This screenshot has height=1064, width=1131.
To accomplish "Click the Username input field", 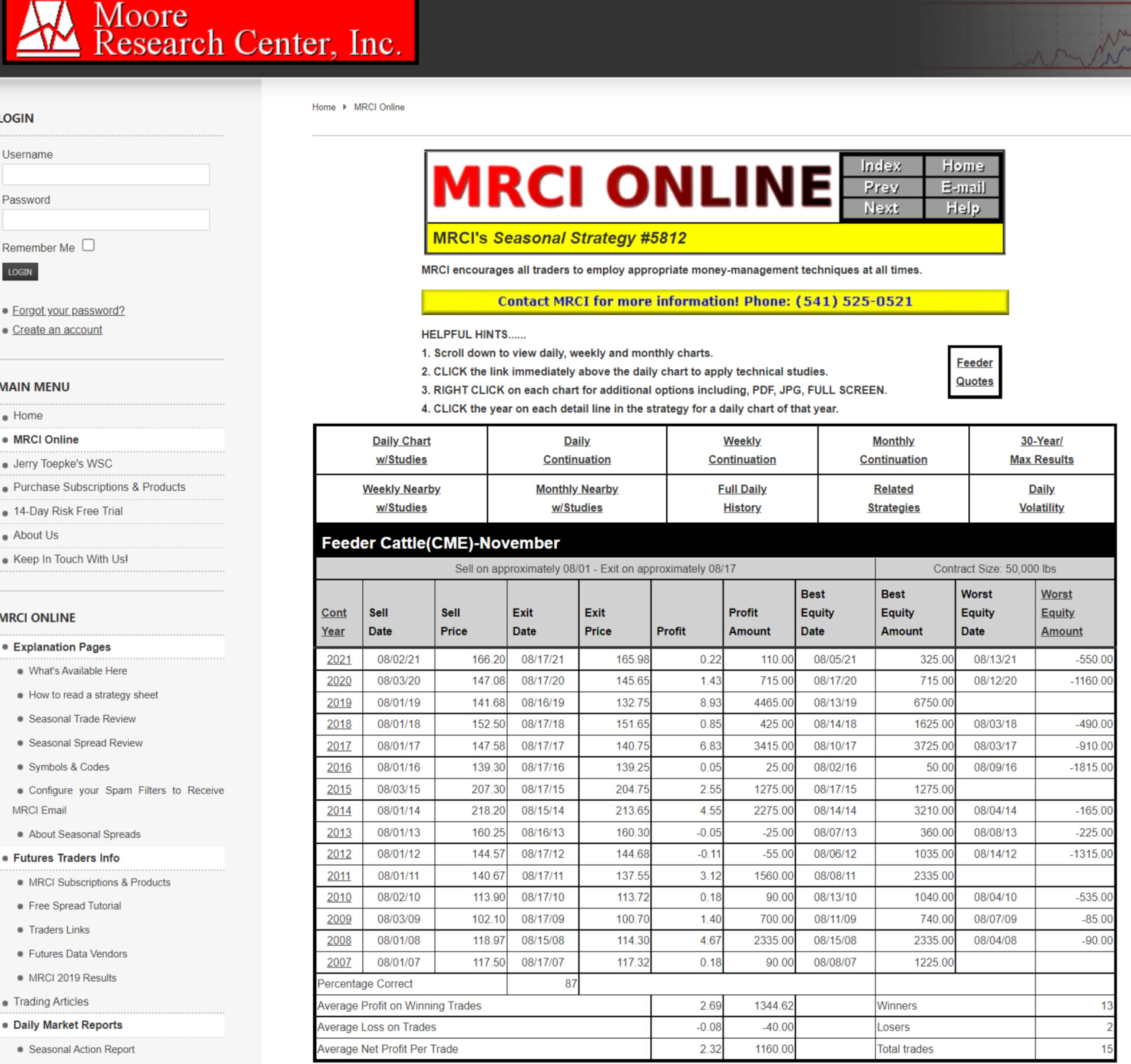I will click(106, 174).
